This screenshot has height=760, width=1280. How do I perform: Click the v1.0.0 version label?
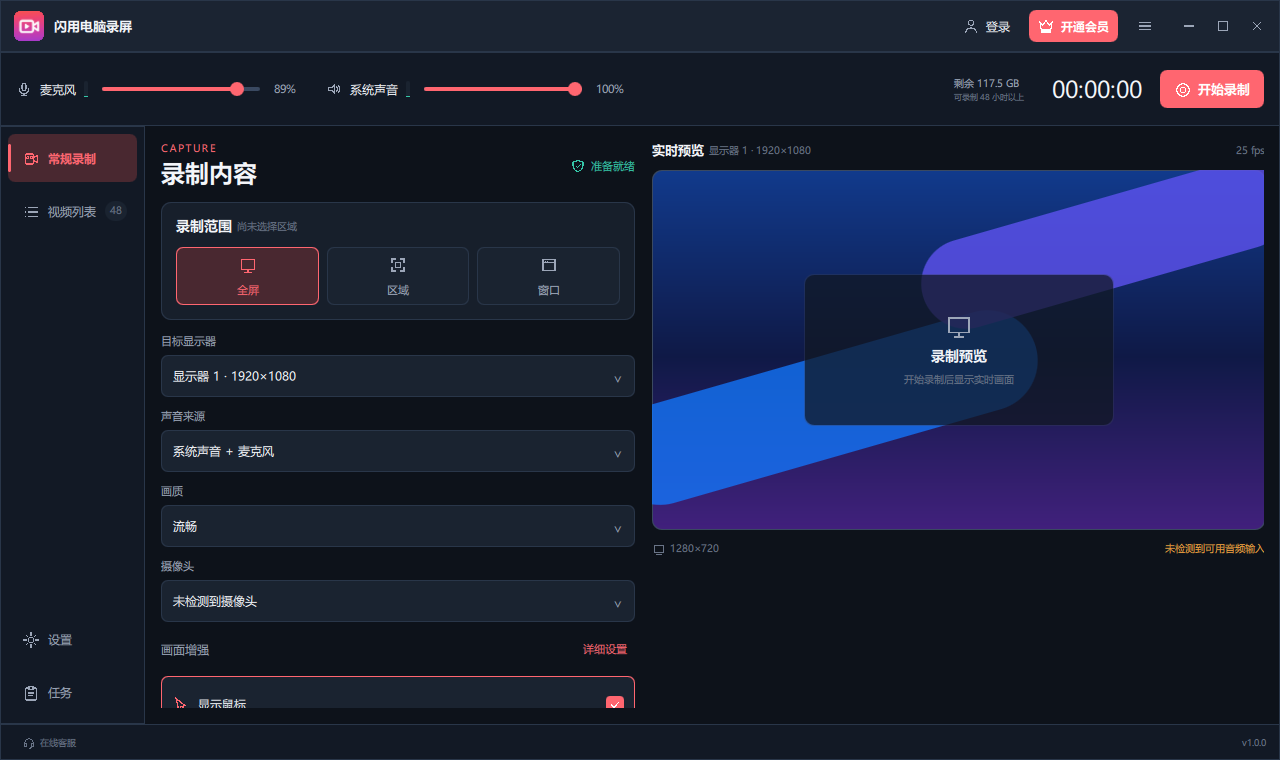(x=1254, y=743)
